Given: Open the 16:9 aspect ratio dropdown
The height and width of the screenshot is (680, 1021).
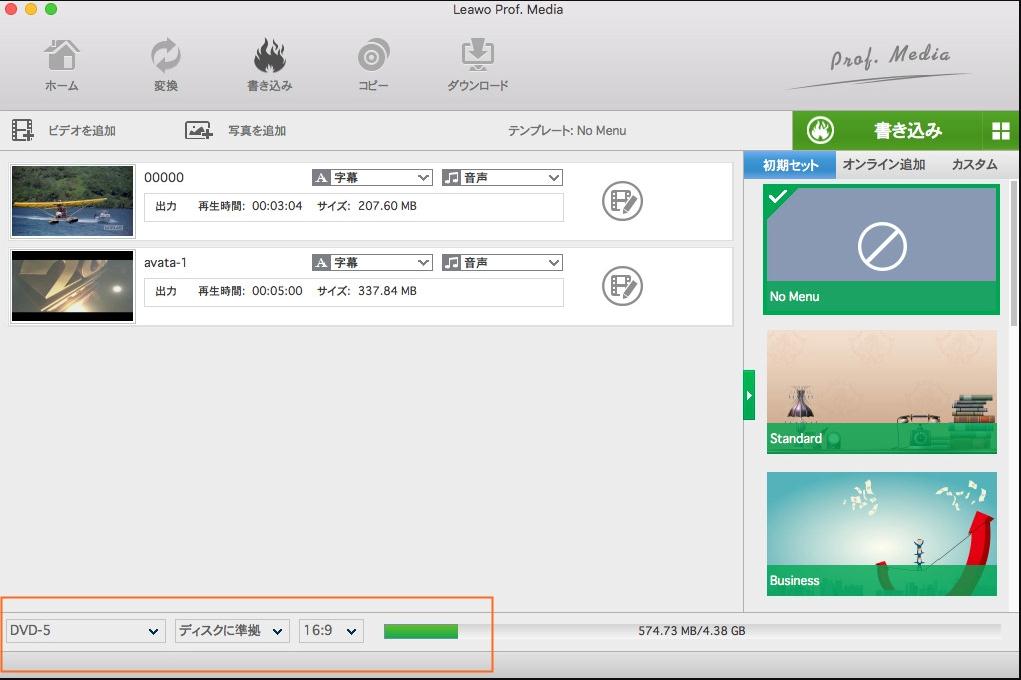Looking at the screenshot, I should (331, 630).
